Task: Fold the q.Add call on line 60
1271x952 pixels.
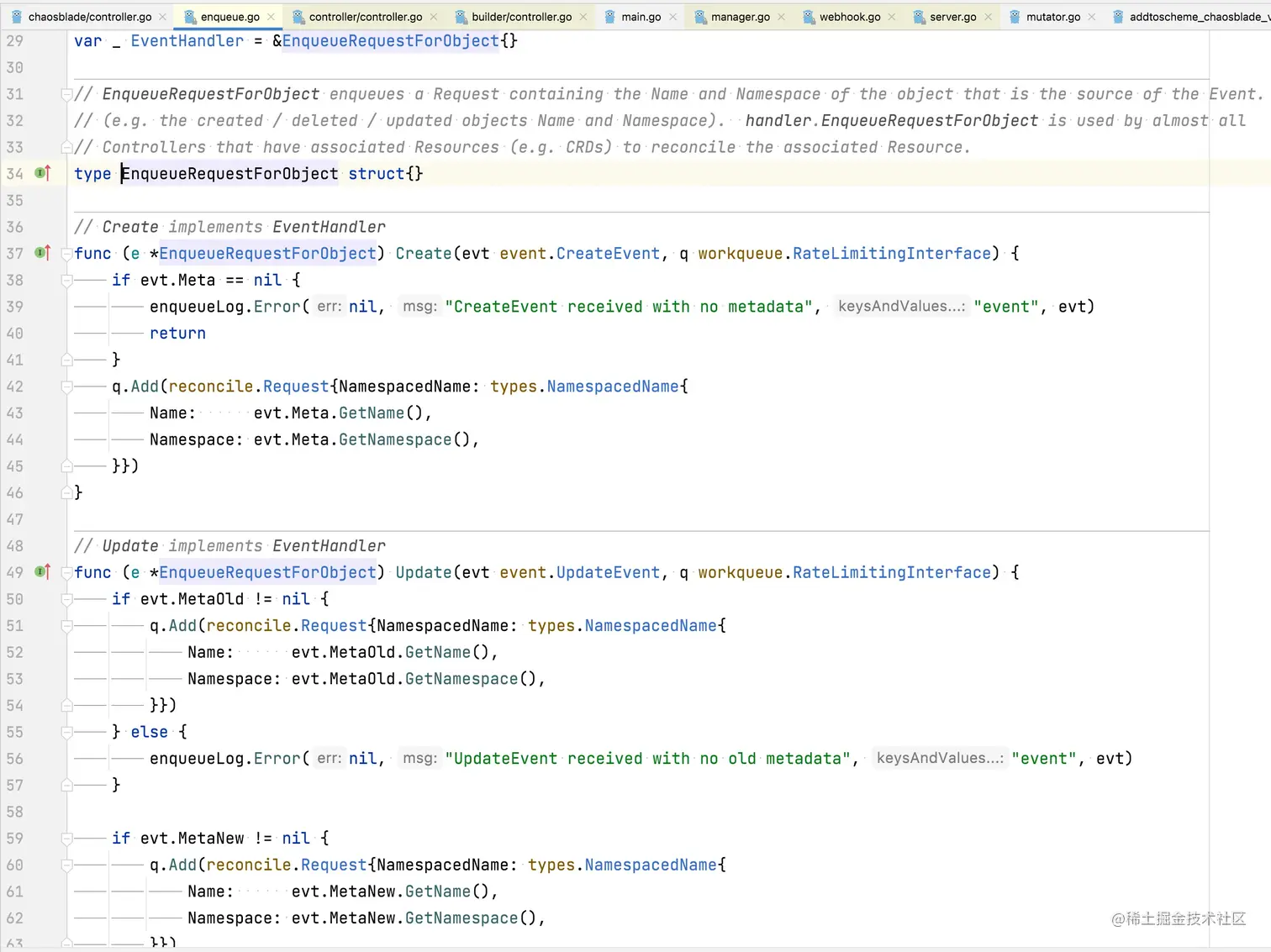Action: [x=66, y=865]
